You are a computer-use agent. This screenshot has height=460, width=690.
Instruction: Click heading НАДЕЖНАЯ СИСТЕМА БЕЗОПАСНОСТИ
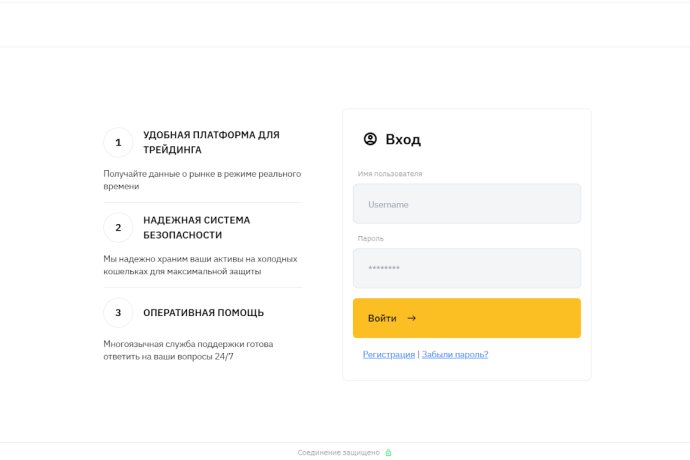coord(196,228)
